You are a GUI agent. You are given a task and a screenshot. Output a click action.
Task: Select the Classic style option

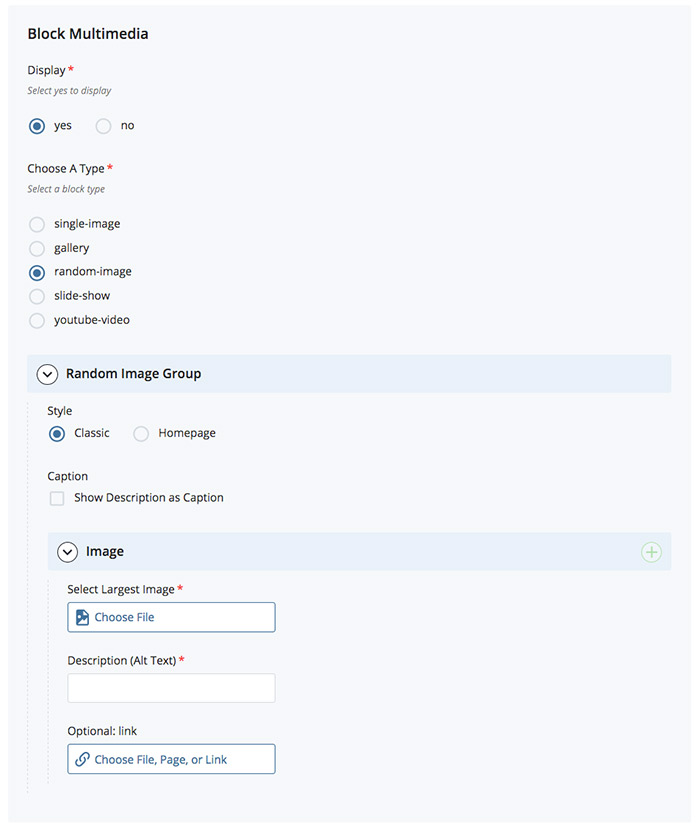tap(57, 434)
